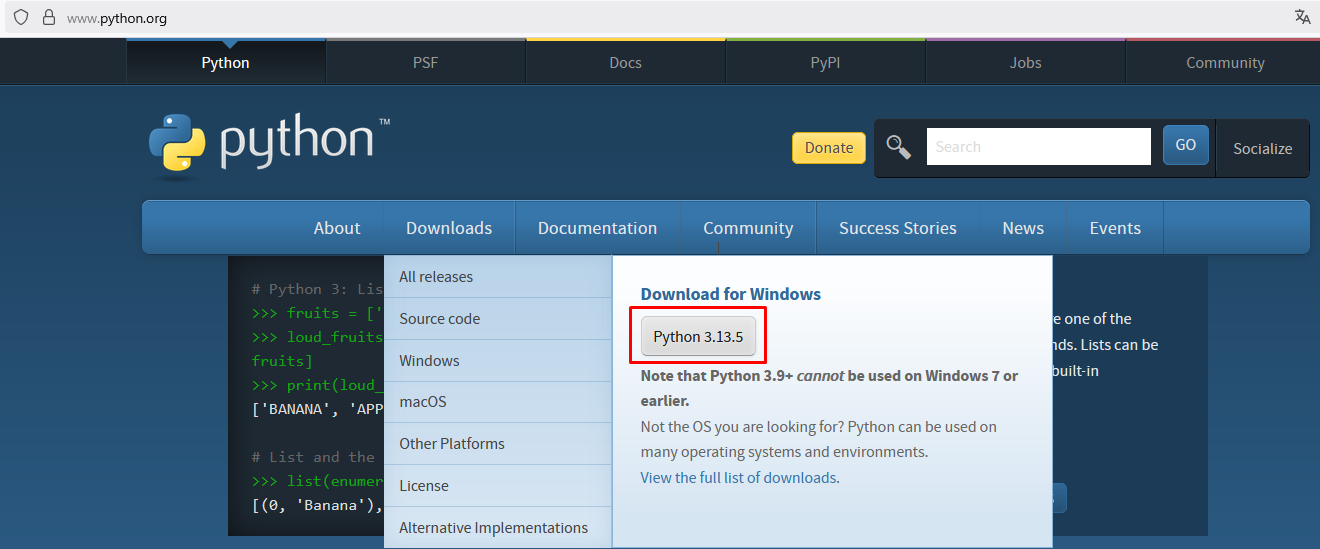Download Python 3.13.5 for Windows
The image size is (1320, 549).
click(698, 337)
